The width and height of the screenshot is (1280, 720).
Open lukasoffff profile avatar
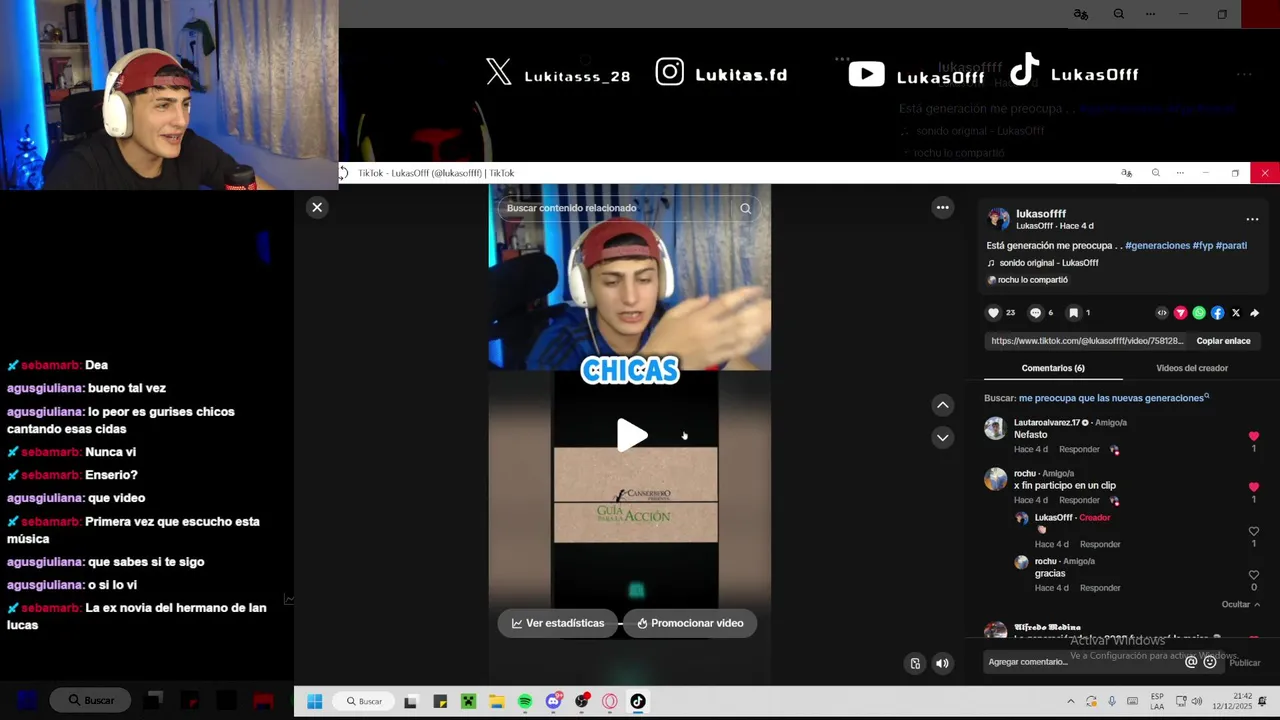pyautogui.click(x=998, y=219)
